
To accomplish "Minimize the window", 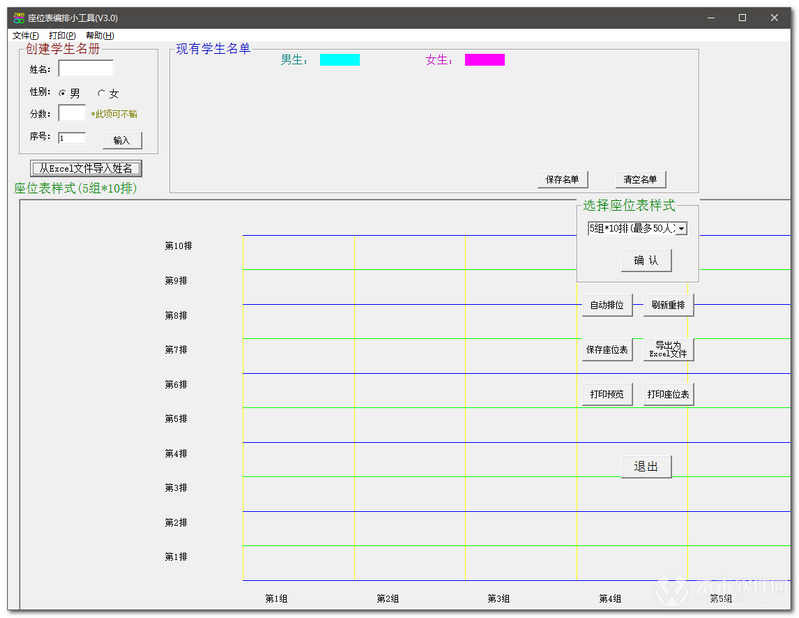I will pyautogui.click(x=711, y=18).
